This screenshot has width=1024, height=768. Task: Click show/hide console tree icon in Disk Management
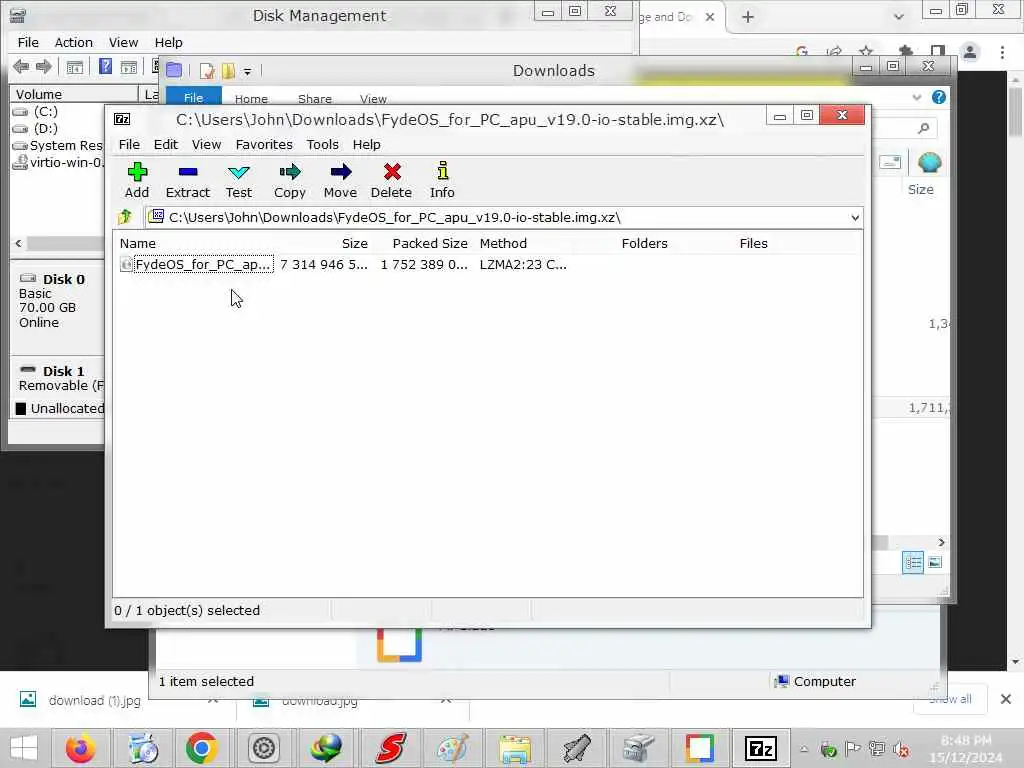coord(75,67)
